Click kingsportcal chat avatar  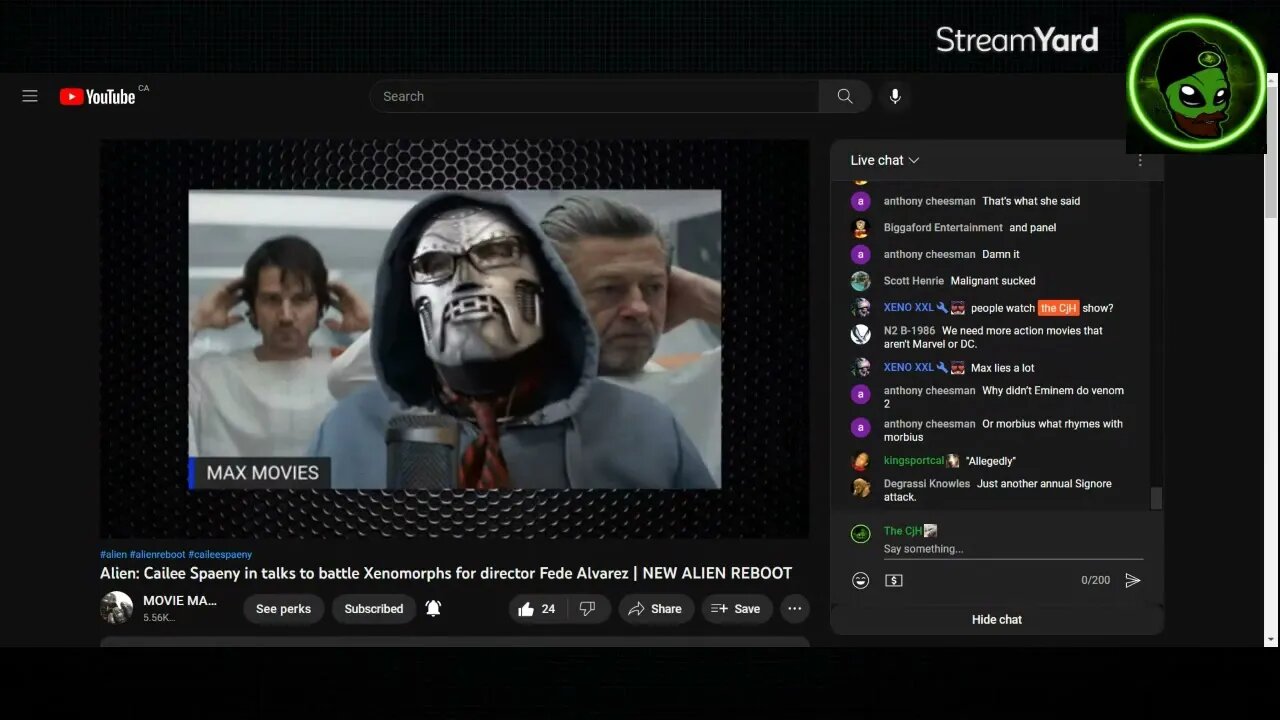pyautogui.click(x=860, y=461)
